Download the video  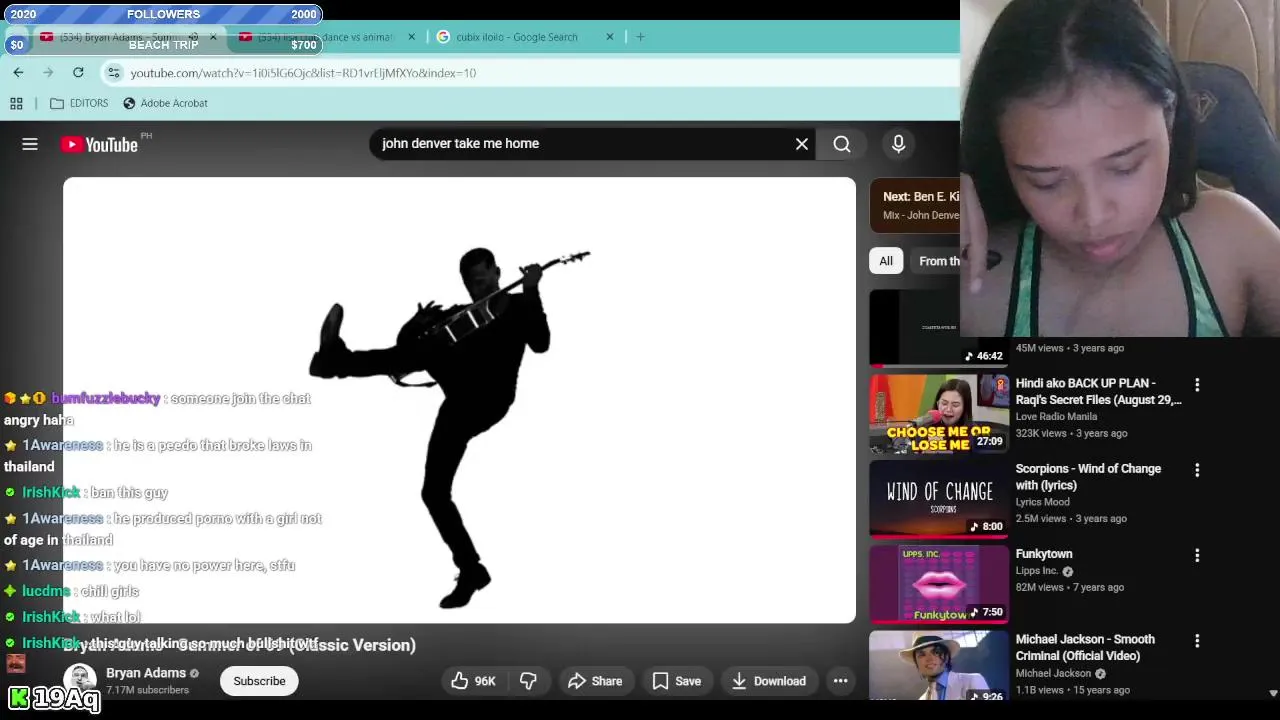[x=769, y=681]
